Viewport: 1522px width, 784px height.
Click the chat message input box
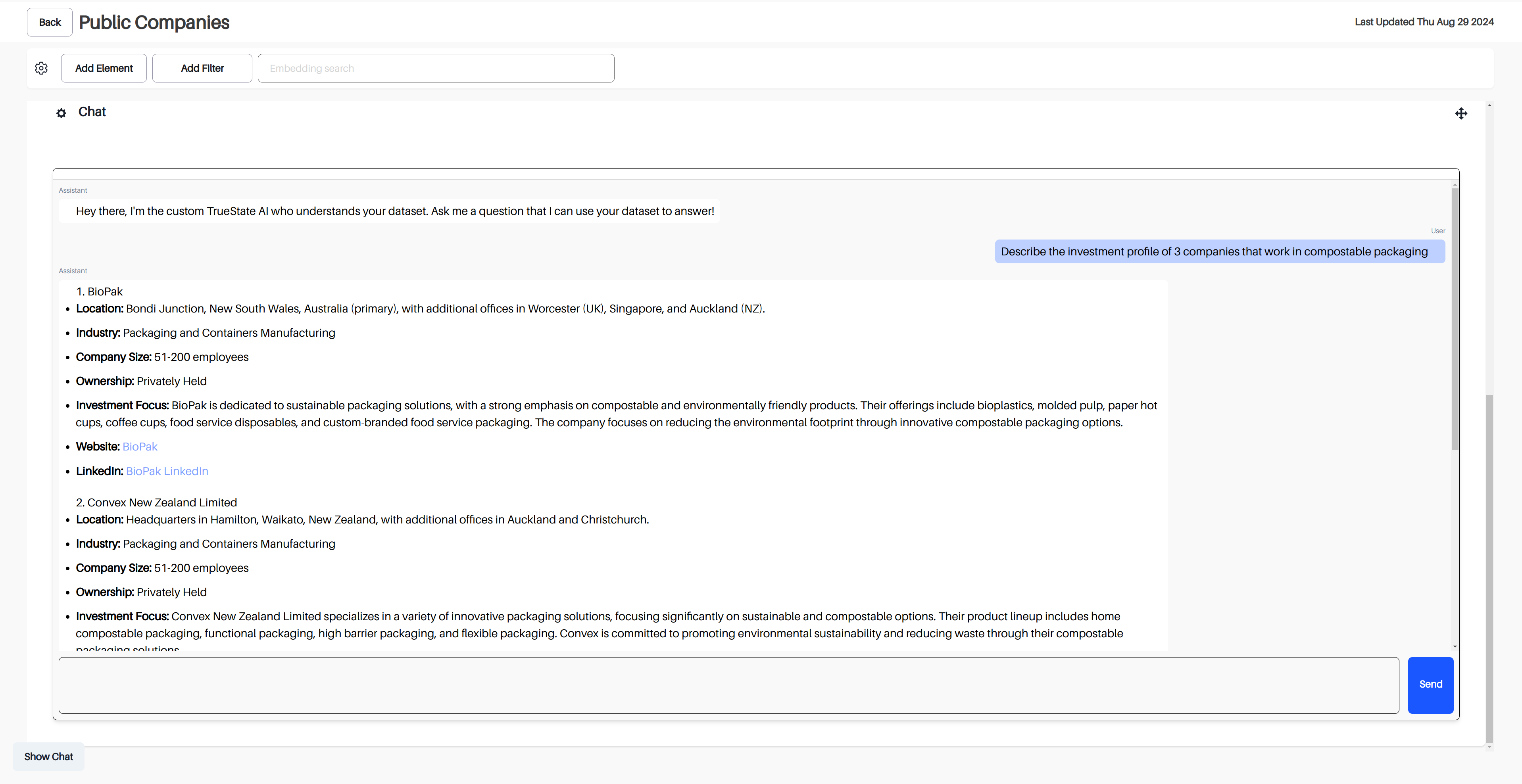728,685
